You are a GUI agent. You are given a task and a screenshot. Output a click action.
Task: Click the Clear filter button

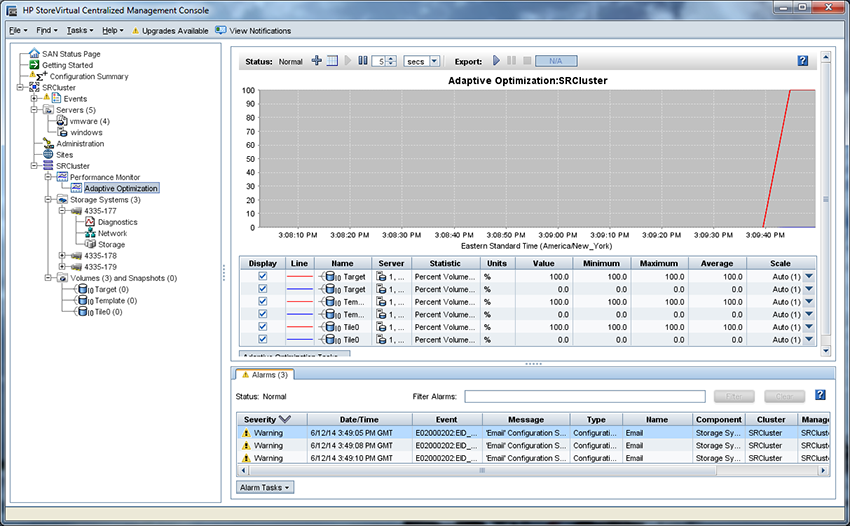[x=784, y=396]
